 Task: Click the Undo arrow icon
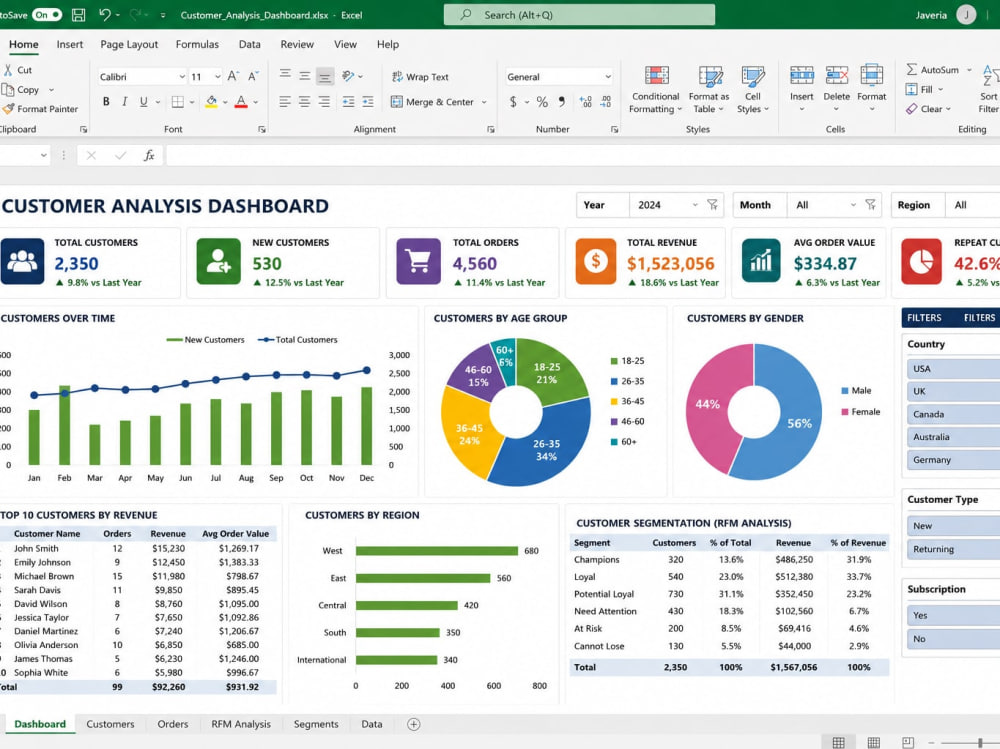[x=105, y=15]
